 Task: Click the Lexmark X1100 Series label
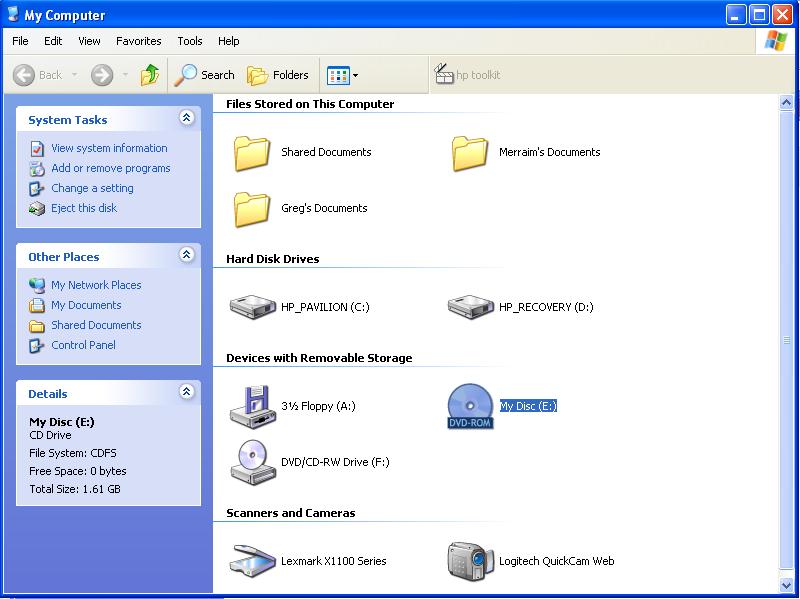[334, 561]
